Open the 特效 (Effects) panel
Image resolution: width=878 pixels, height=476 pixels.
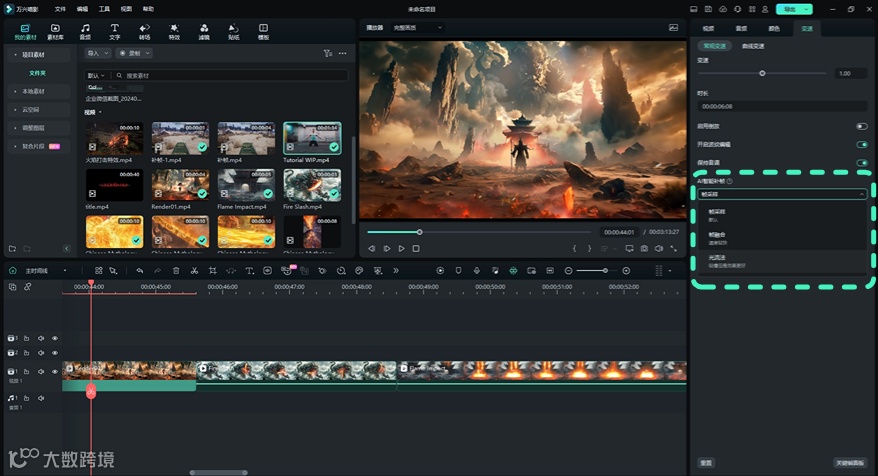pyautogui.click(x=174, y=31)
